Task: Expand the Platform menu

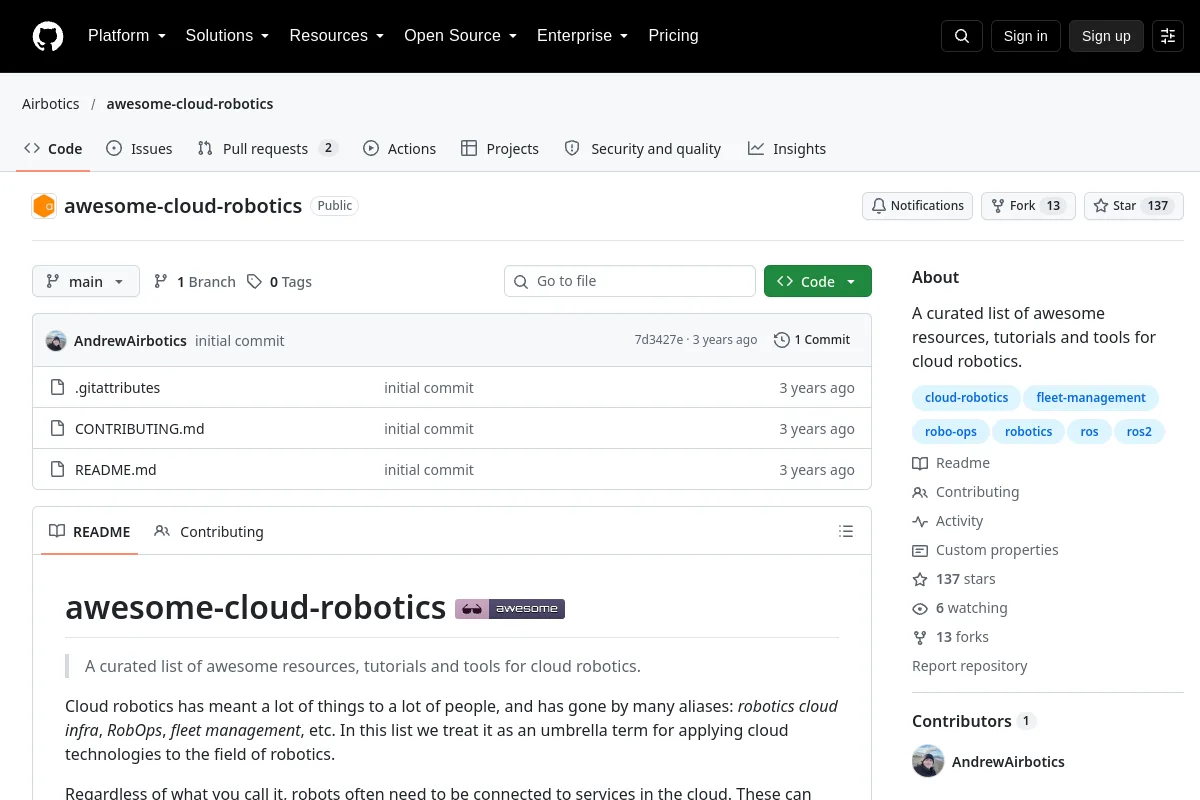Action: pos(127,36)
